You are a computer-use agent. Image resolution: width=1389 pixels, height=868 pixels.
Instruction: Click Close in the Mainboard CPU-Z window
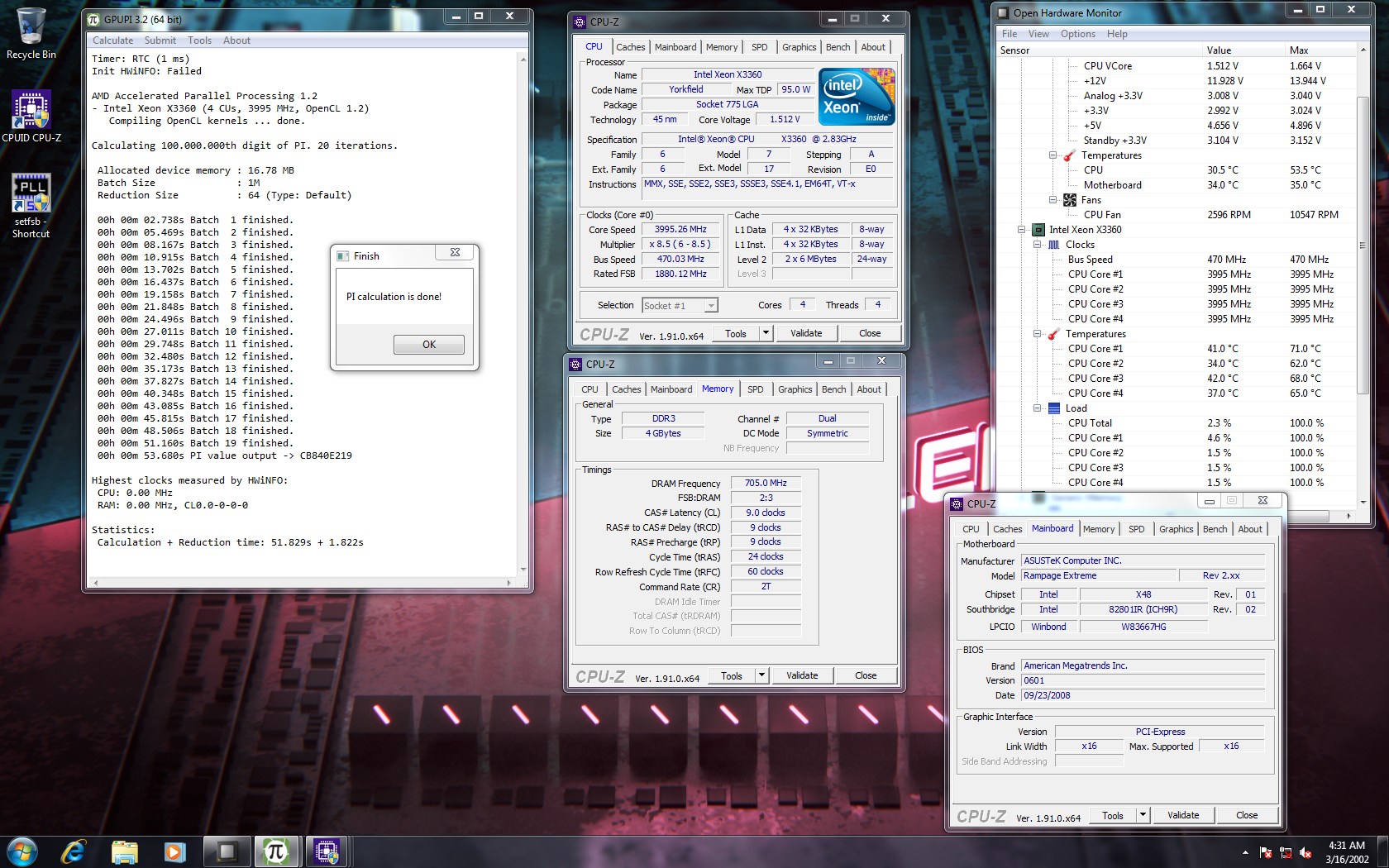click(x=1247, y=815)
